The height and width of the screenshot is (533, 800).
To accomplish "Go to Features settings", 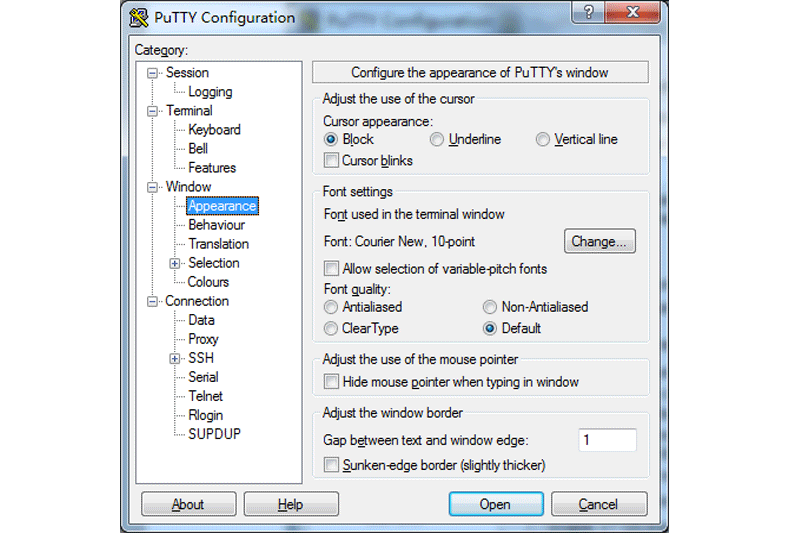I will pyautogui.click(x=212, y=168).
